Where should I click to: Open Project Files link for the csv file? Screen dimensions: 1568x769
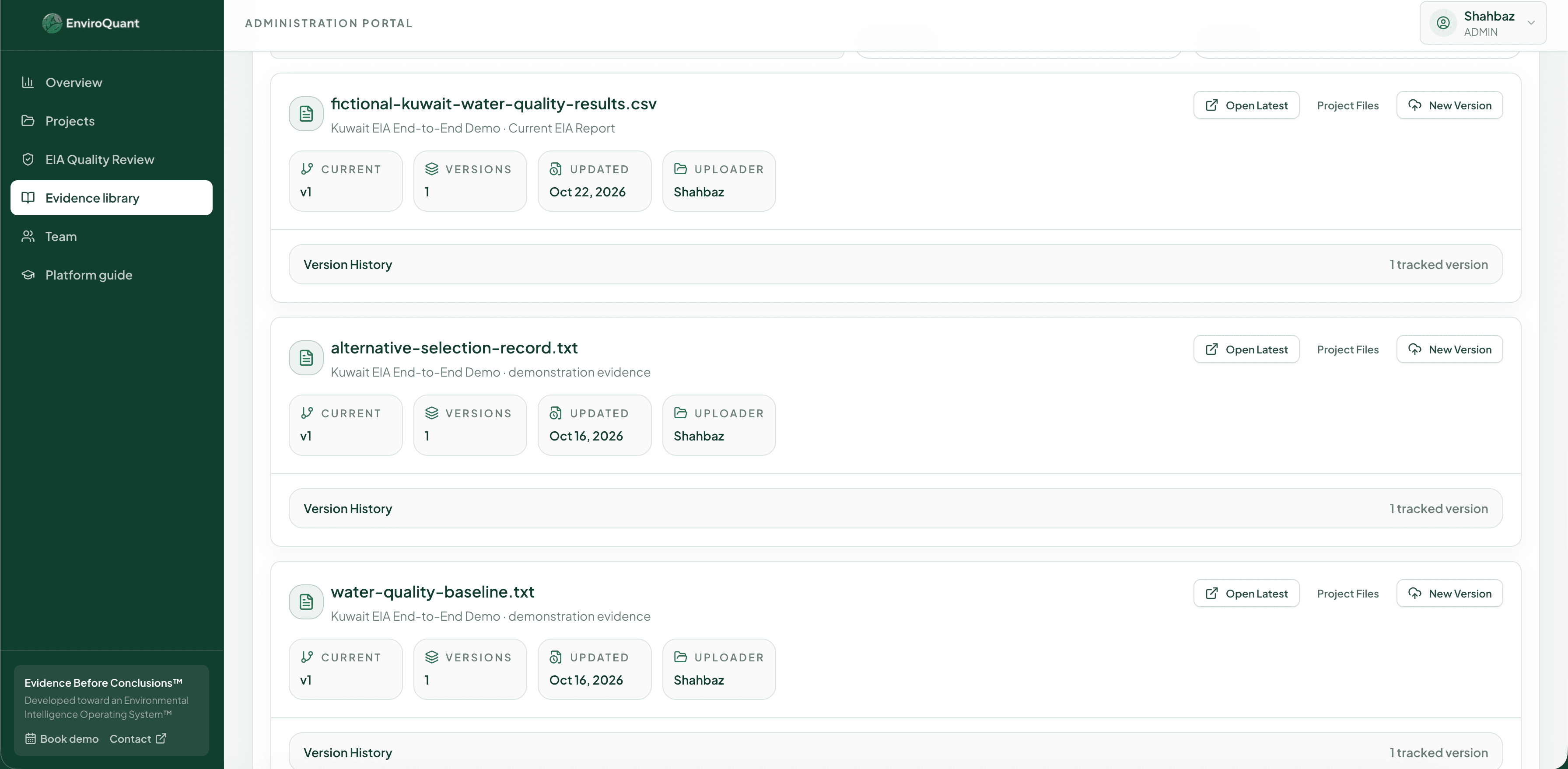1347,105
